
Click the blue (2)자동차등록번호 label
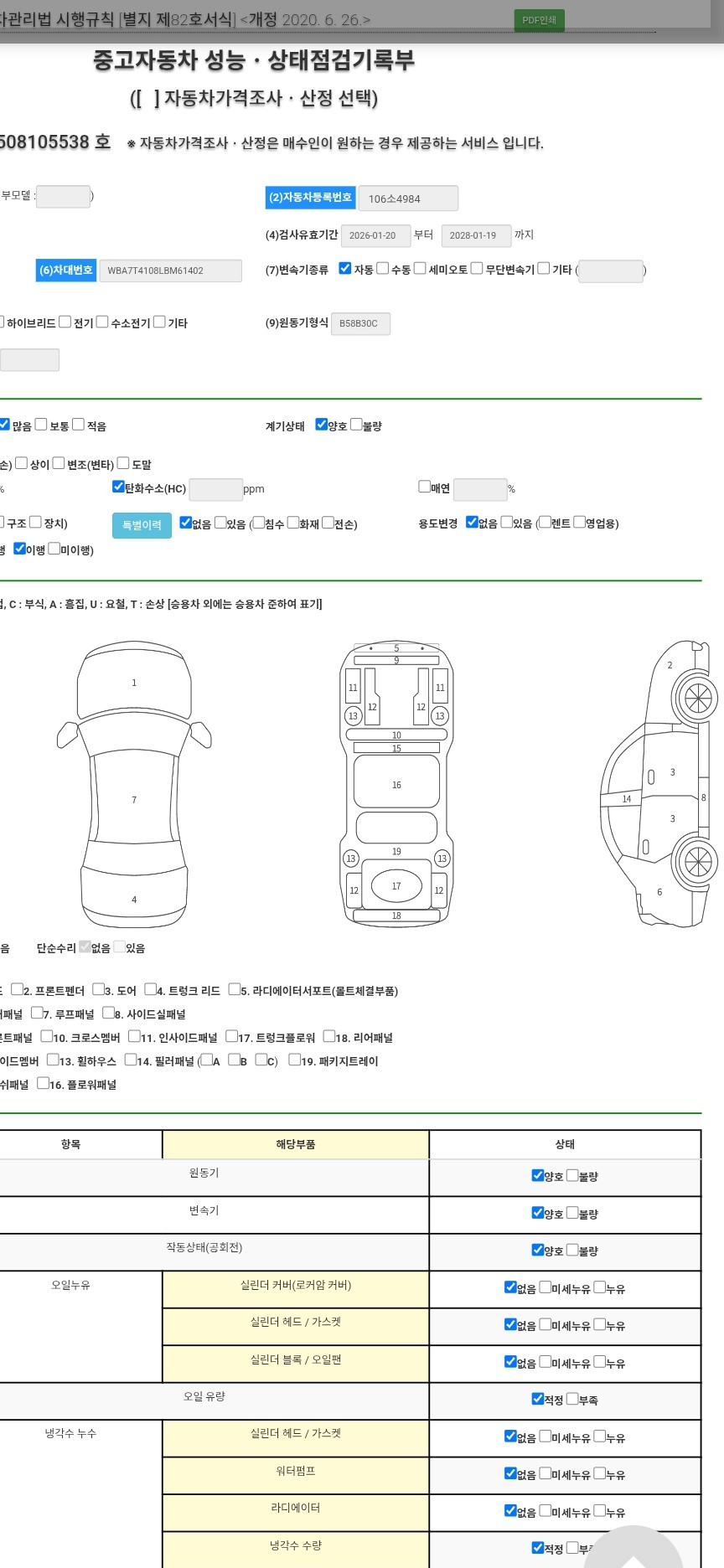[x=311, y=198]
